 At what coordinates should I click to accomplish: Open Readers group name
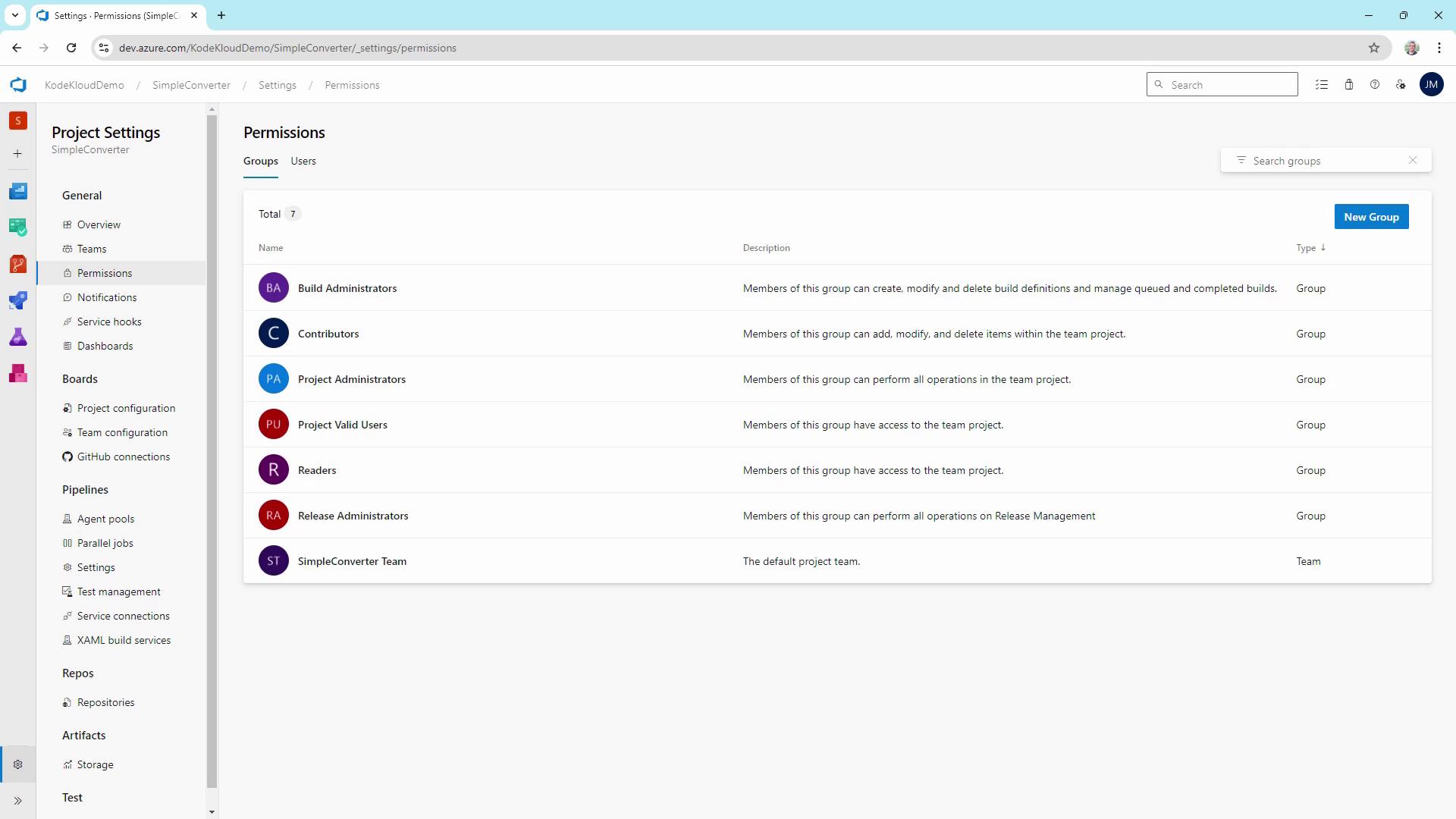317,470
